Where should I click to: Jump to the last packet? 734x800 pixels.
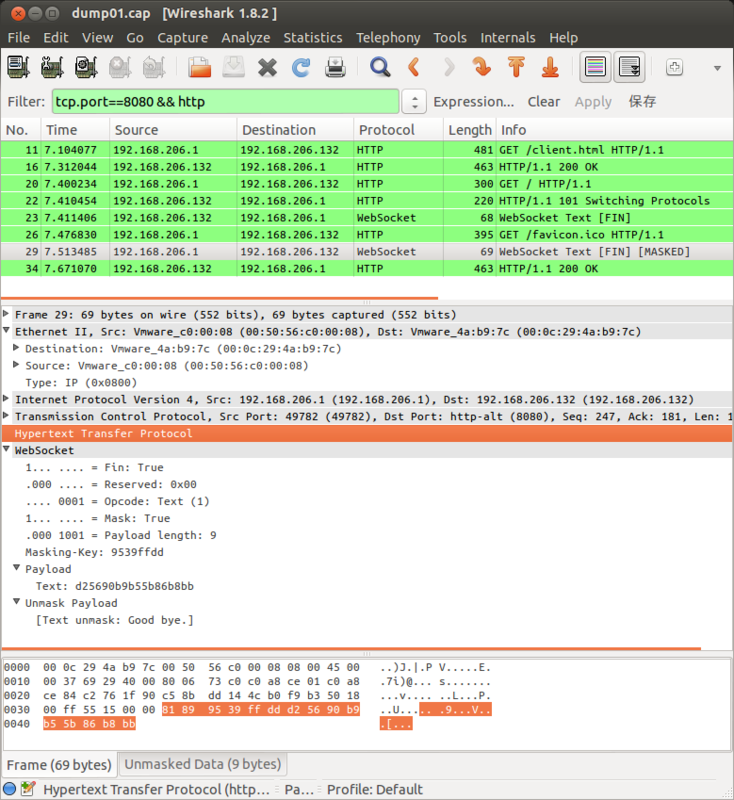(x=550, y=67)
